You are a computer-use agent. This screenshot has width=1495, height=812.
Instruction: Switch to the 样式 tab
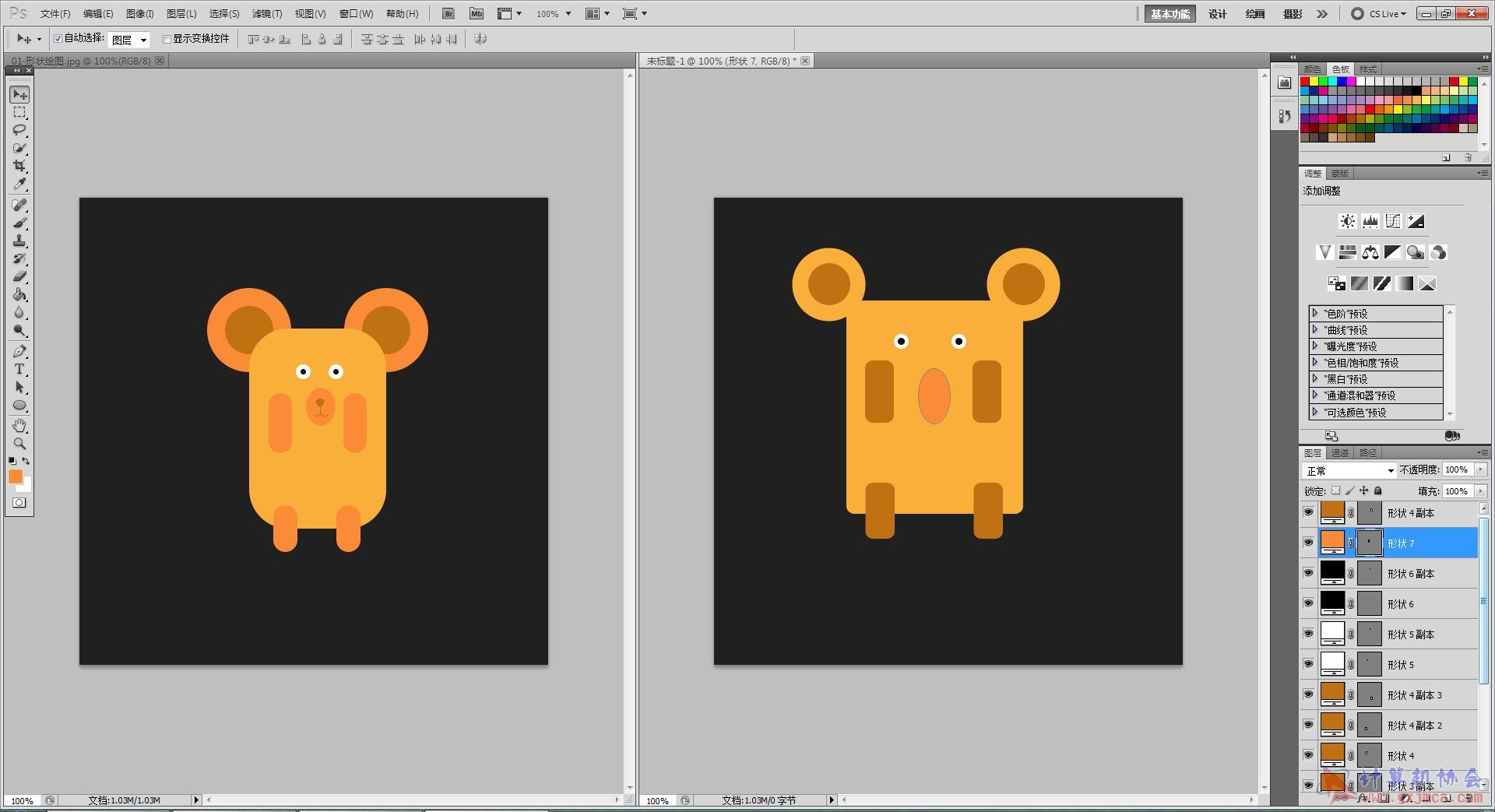[1368, 69]
